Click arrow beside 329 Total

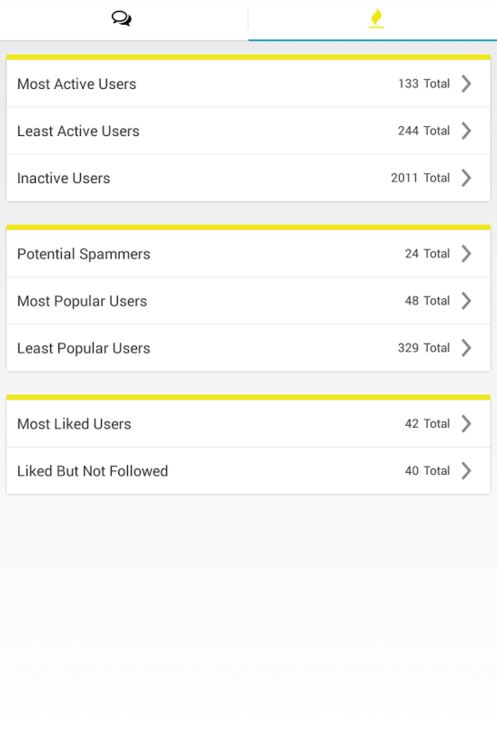(466, 348)
